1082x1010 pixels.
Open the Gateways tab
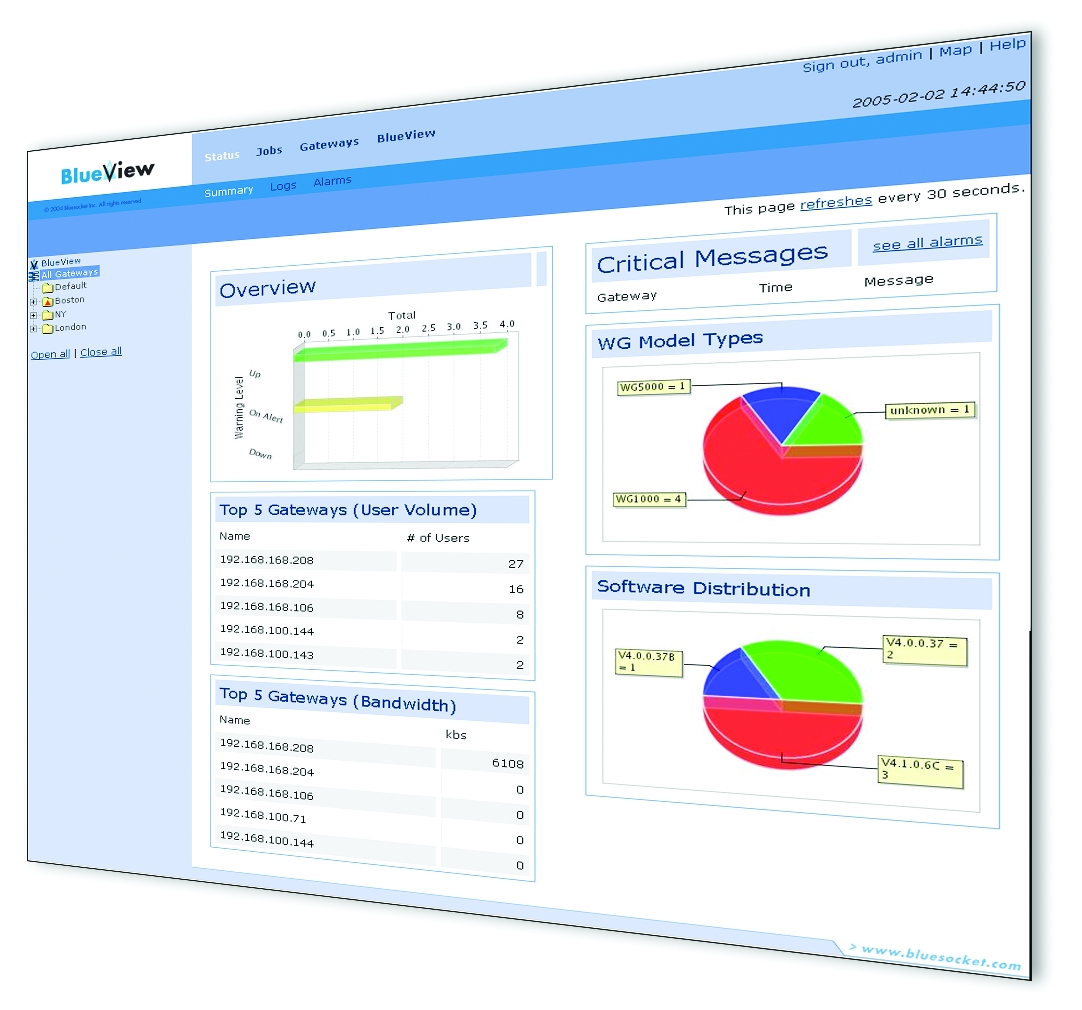pos(329,144)
